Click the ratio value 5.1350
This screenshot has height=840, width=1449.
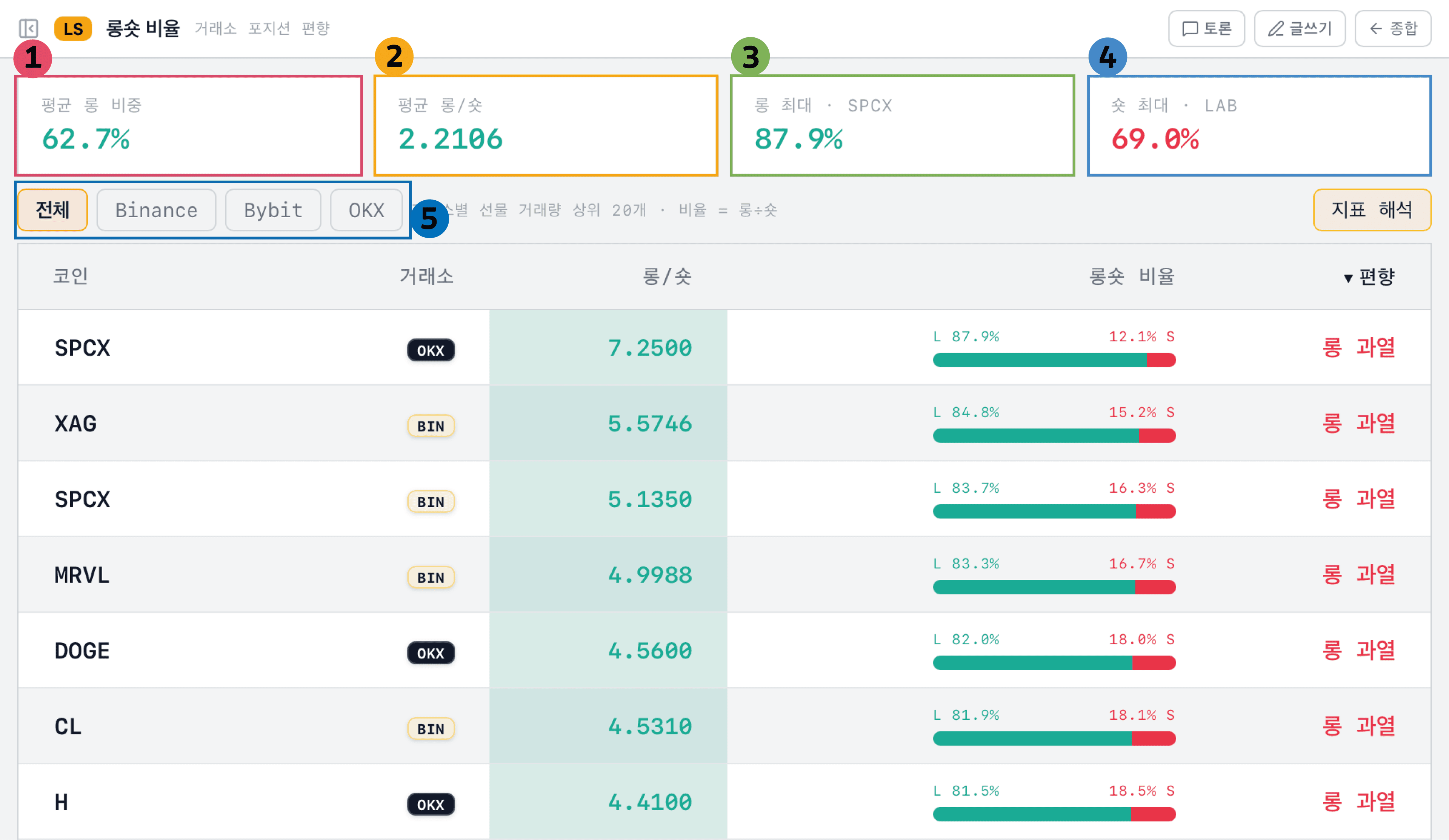point(650,500)
